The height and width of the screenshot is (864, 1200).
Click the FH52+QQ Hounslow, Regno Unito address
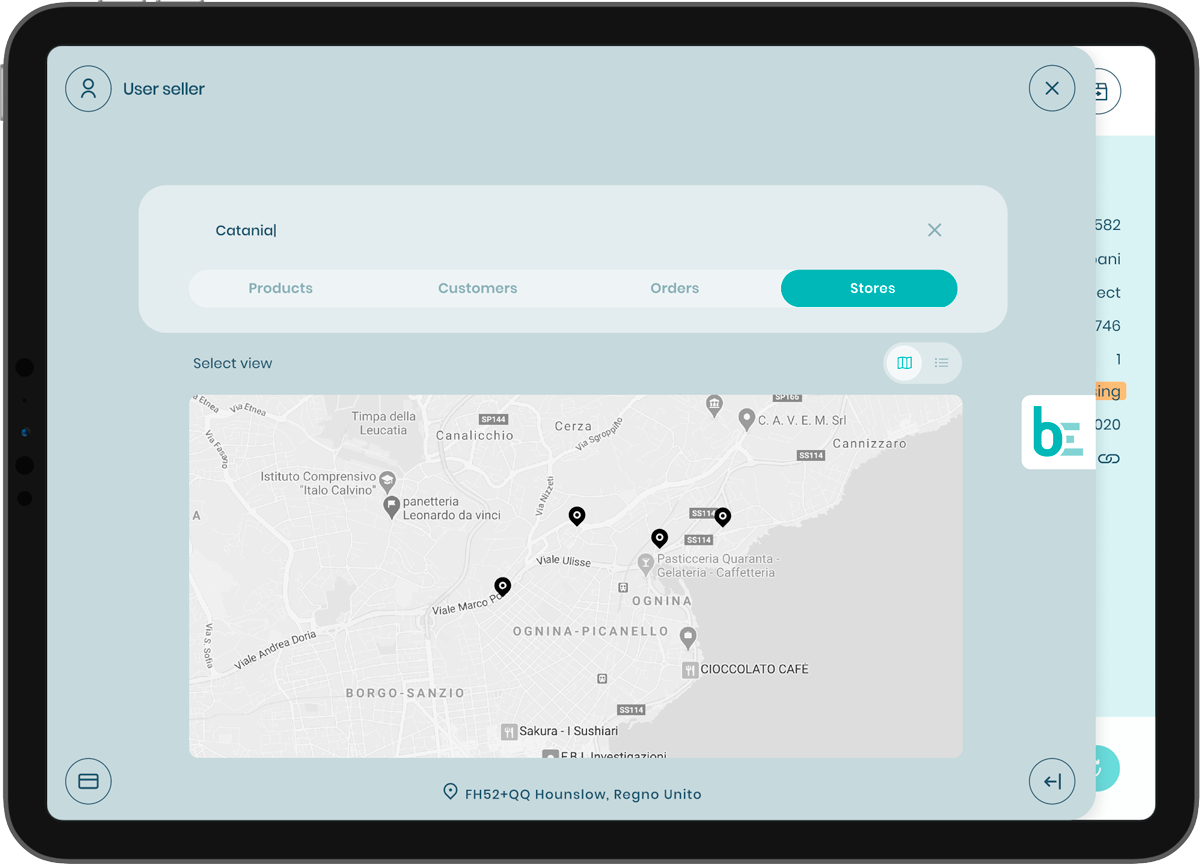pos(583,794)
